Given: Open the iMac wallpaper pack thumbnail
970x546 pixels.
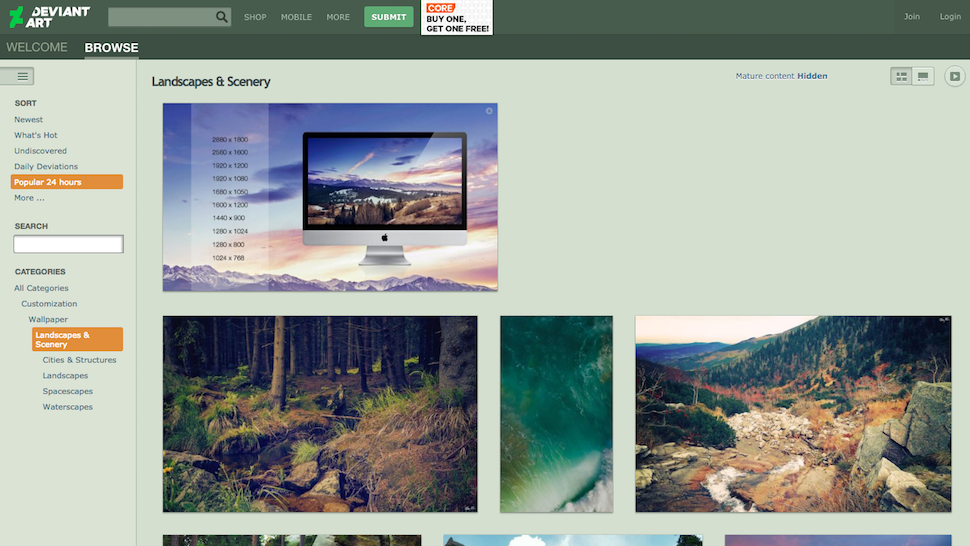Looking at the screenshot, I should [330, 197].
